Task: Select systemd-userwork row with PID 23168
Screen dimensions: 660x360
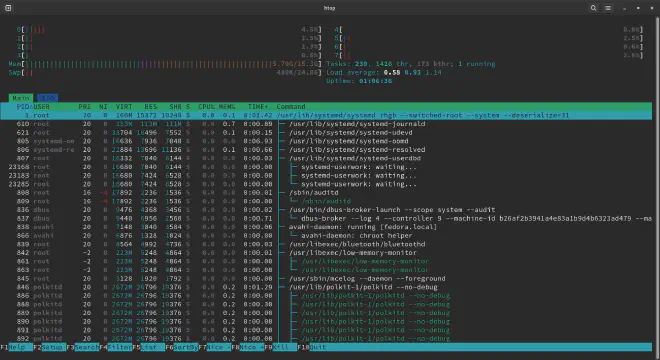Action: 326,167
